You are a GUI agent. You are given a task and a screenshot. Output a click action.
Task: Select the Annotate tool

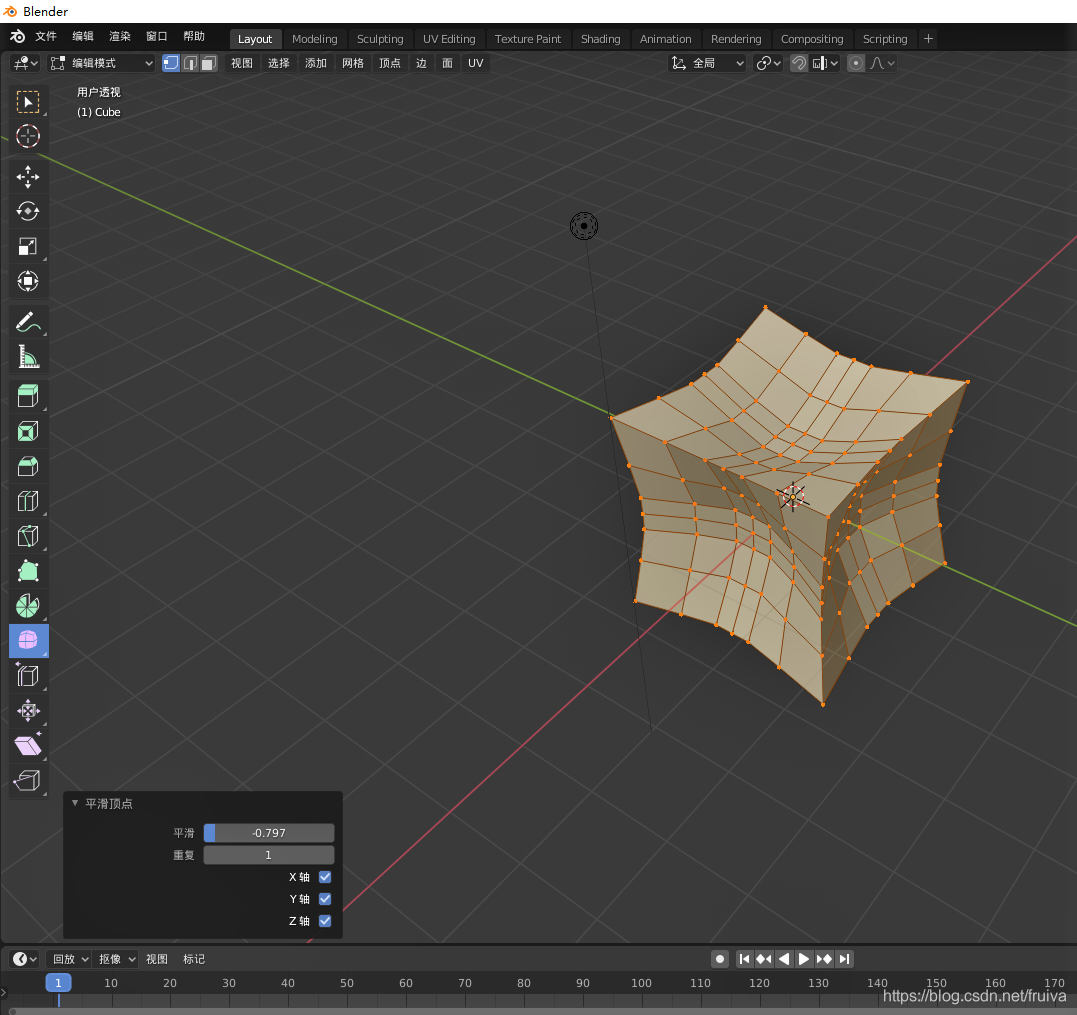click(x=27, y=321)
